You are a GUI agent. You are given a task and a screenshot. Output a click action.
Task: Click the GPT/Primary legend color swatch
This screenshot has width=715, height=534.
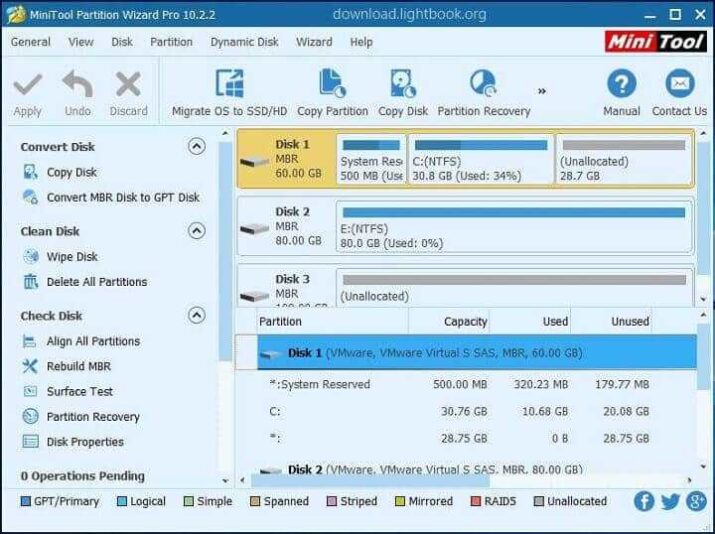pyautogui.click(x=26, y=501)
